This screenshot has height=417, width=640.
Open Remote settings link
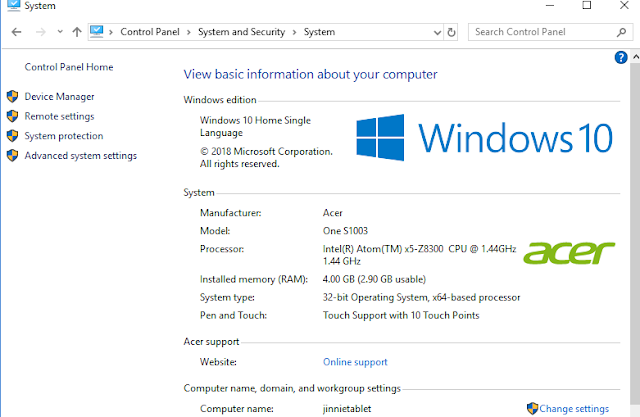pyautogui.click(x=59, y=116)
